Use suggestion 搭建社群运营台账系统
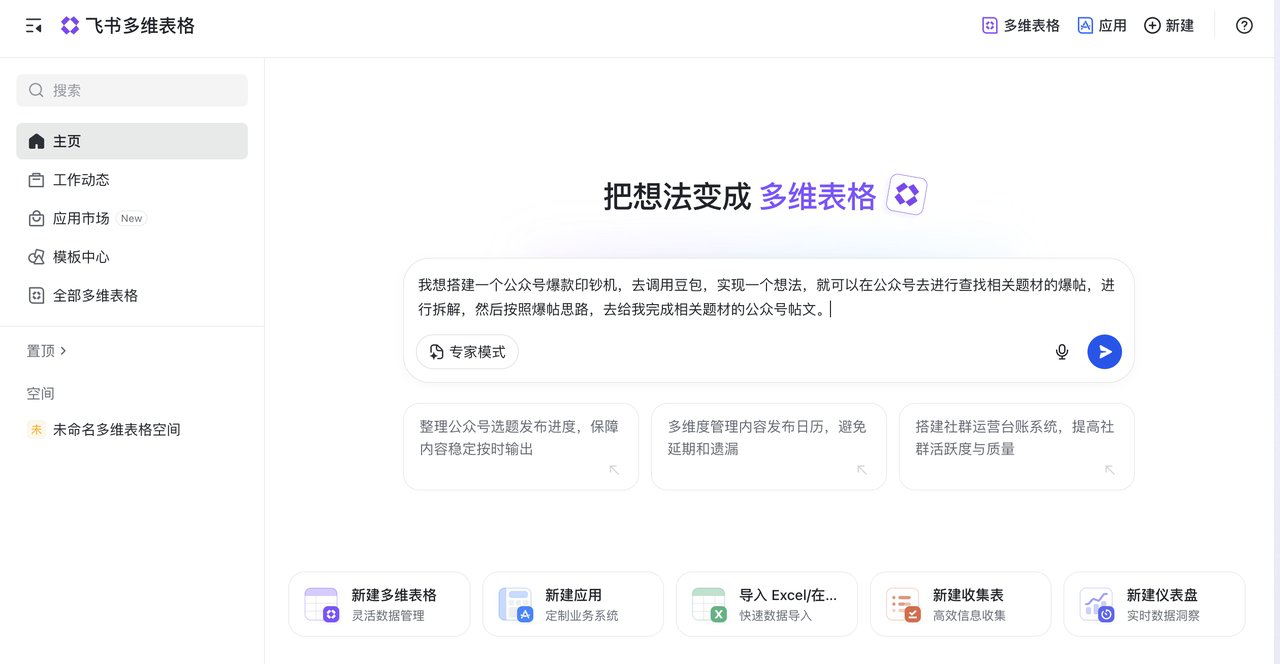The width and height of the screenshot is (1280, 664). click(x=1017, y=446)
